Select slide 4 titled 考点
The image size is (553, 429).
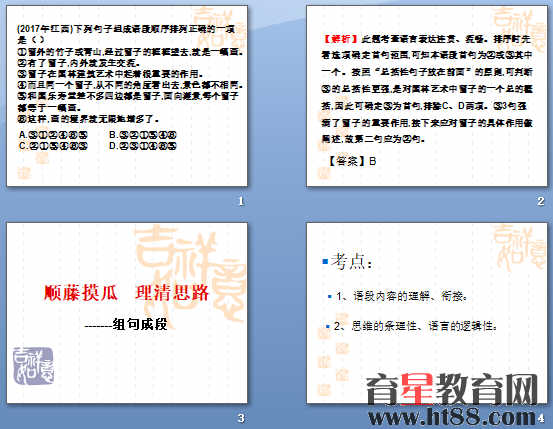click(427, 313)
